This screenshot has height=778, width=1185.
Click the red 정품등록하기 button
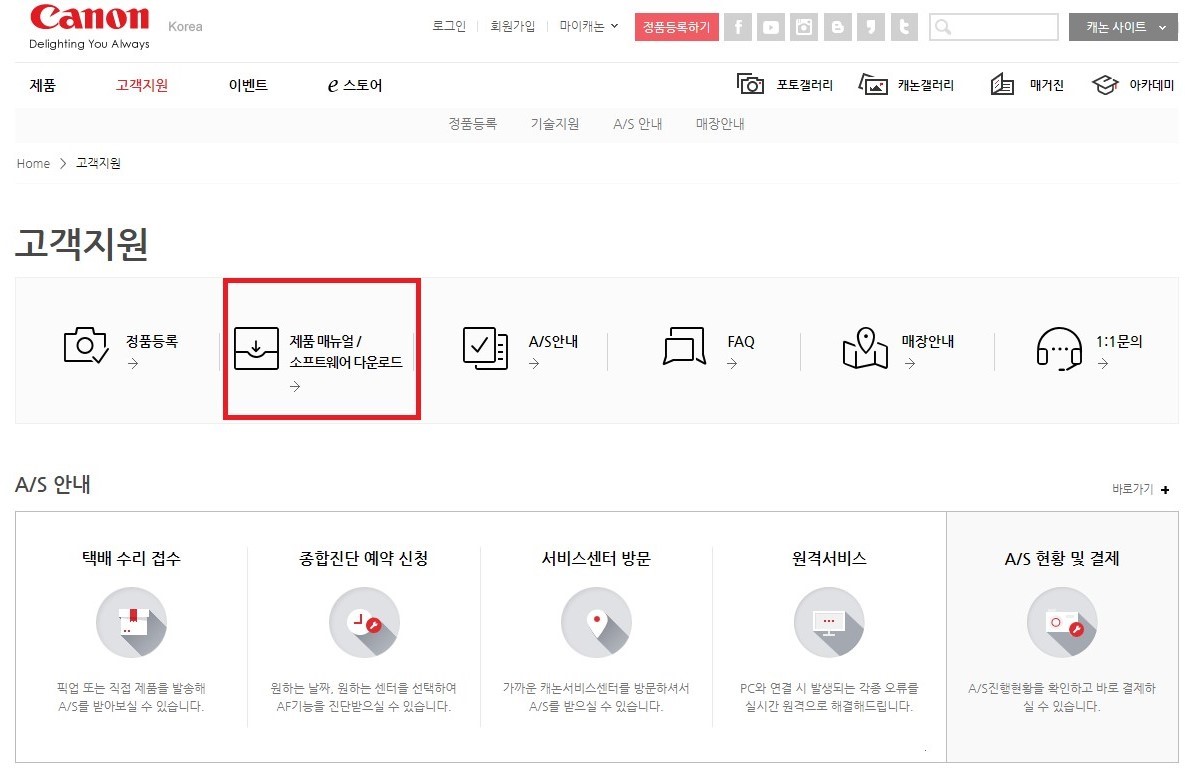[x=676, y=27]
